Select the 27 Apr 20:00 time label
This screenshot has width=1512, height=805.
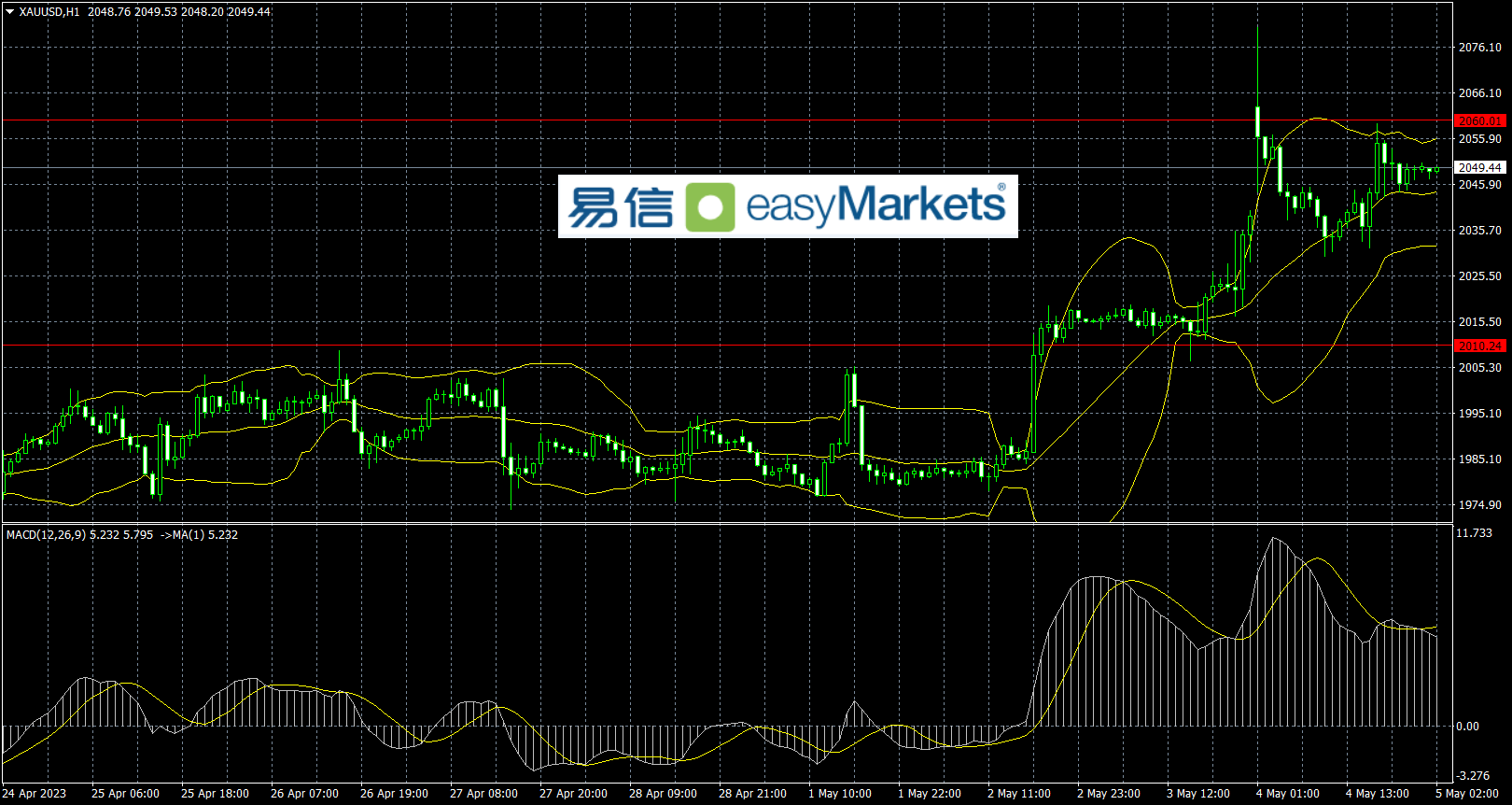coord(573,794)
